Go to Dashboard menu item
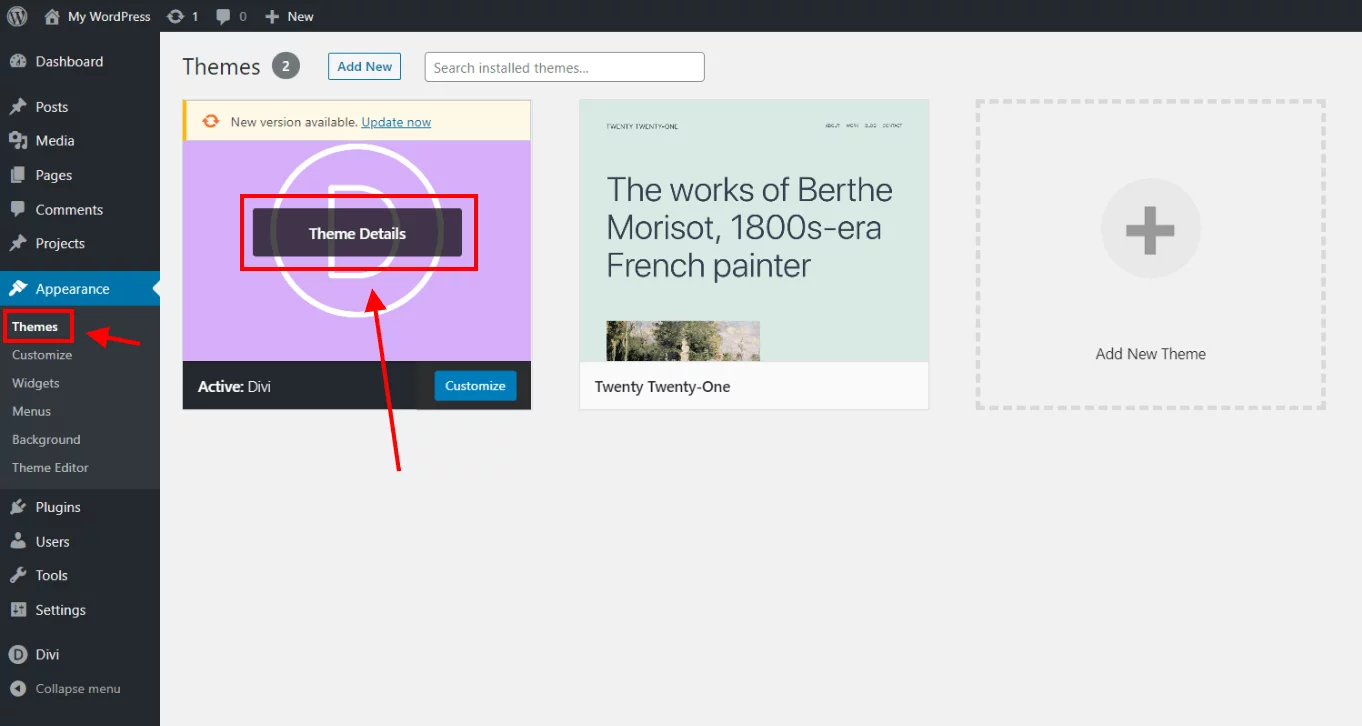Screen dimensions: 1362x726 click(x=69, y=61)
